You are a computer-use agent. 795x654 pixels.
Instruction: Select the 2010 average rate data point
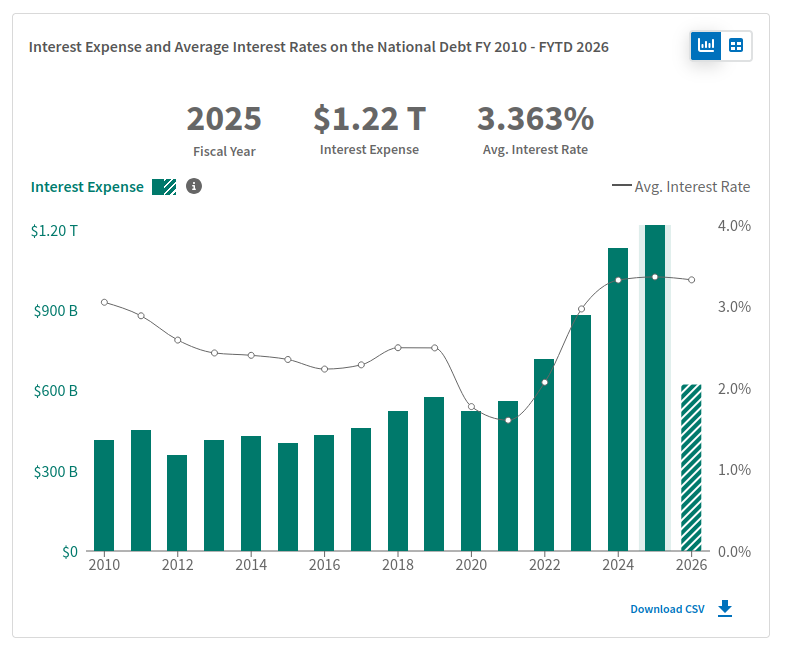pyautogui.click(x=104, y=302)
